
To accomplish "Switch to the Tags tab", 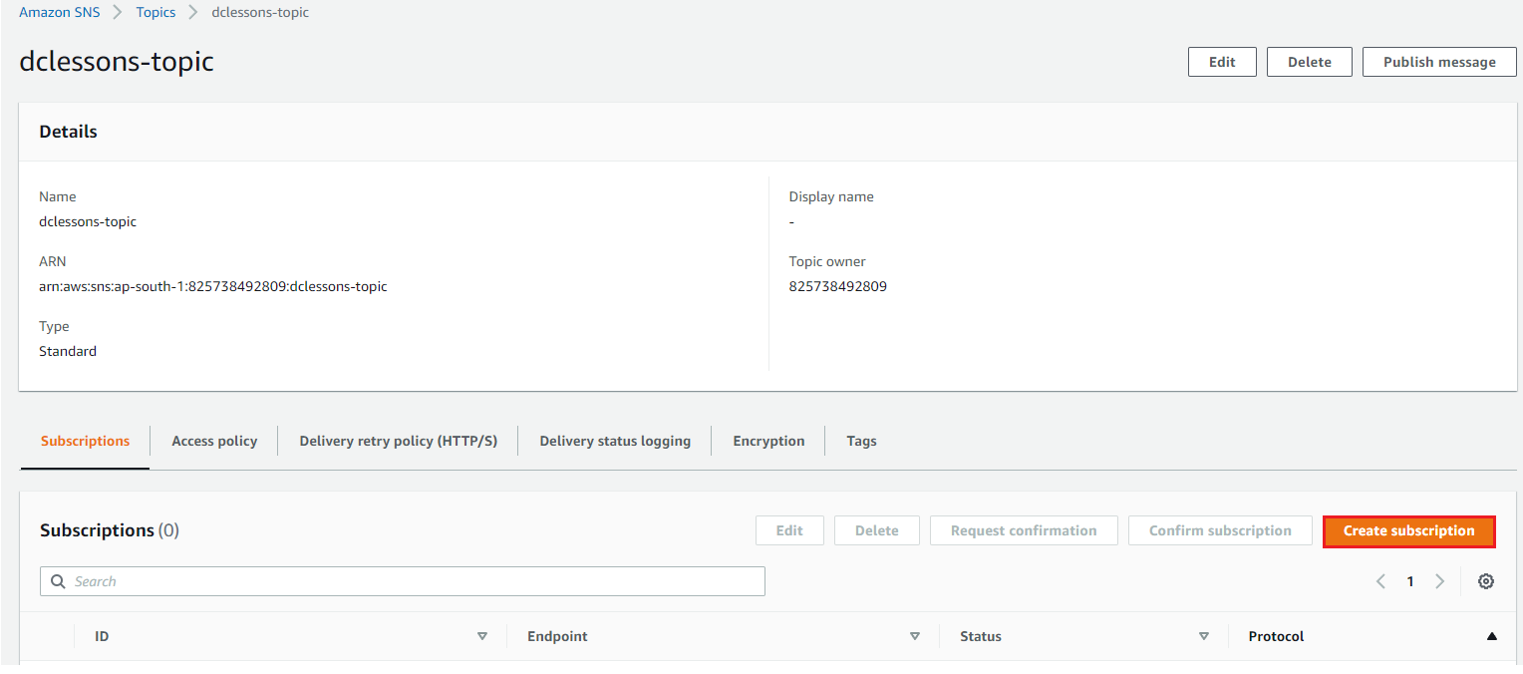I will (x=861, y=441).
